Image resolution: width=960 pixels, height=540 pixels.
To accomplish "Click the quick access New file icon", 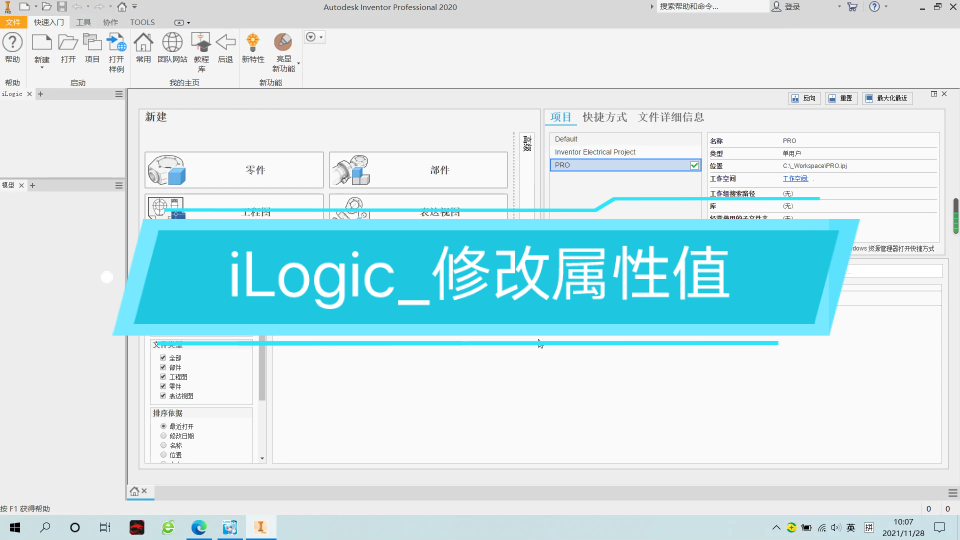I will coord(24,7).
